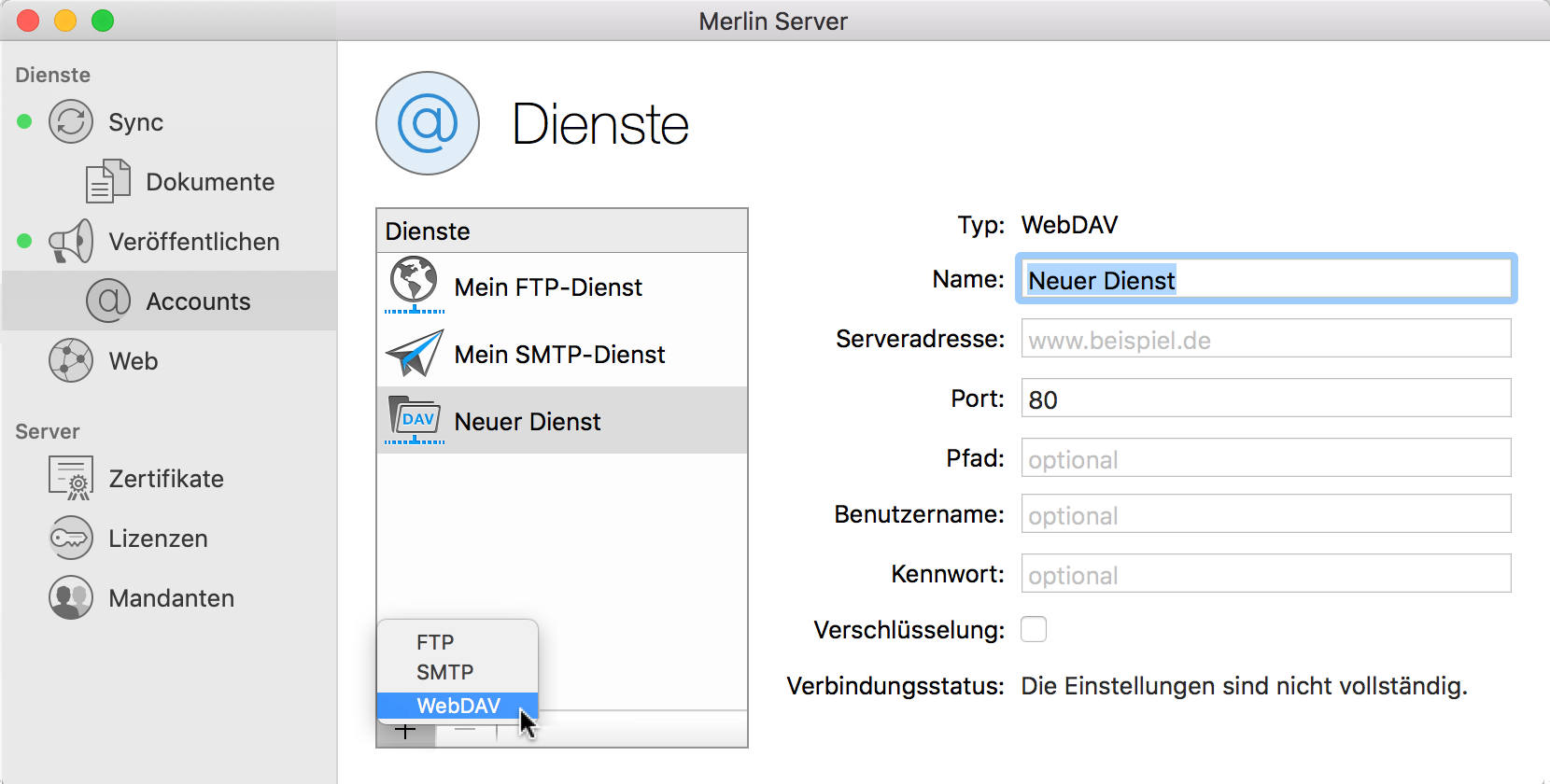Image resolution: width=1550 pixels, height=784 pixels.
Task: Open Lizenzen under Server
Action: 170,539
